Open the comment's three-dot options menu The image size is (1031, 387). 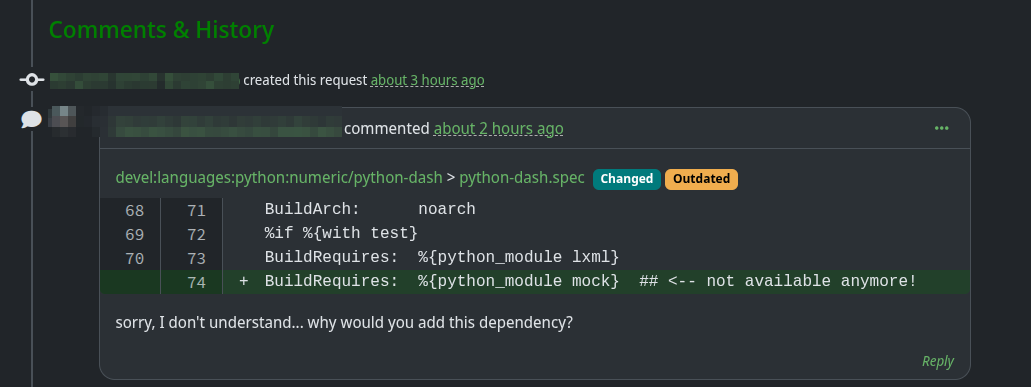942,128
